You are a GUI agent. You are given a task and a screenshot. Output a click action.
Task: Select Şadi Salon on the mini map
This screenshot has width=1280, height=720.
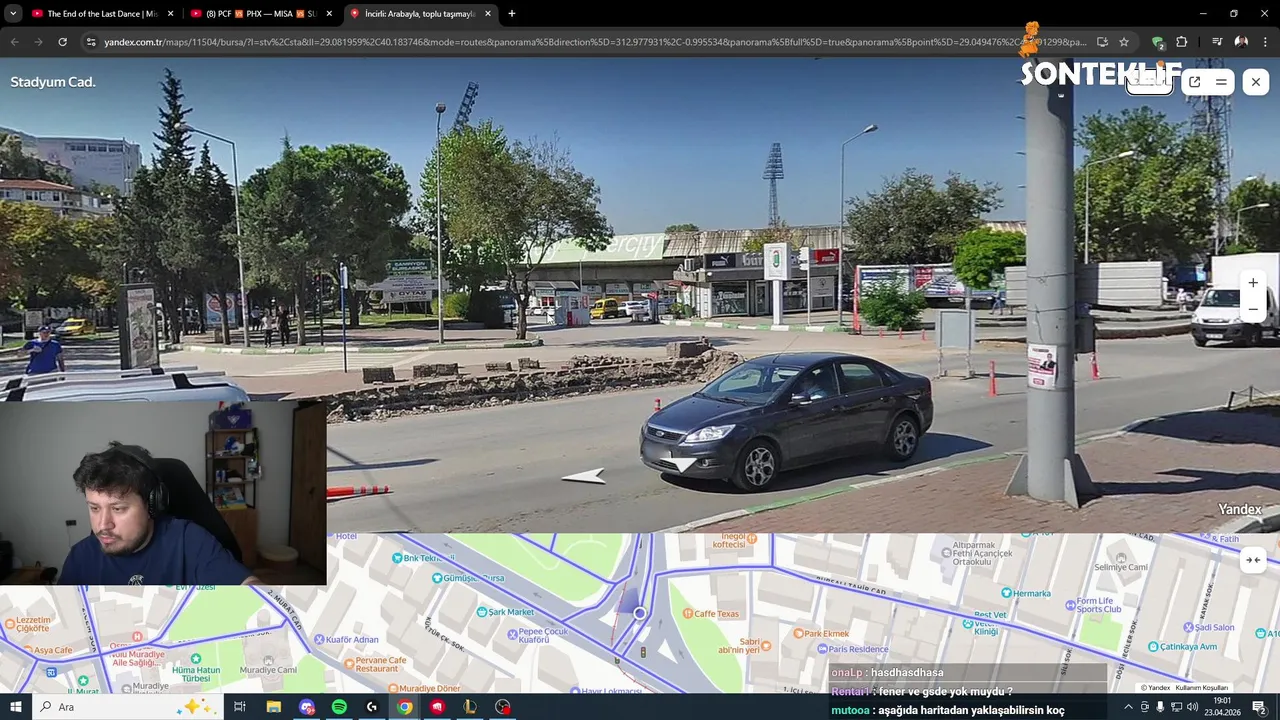(1211, 627)
